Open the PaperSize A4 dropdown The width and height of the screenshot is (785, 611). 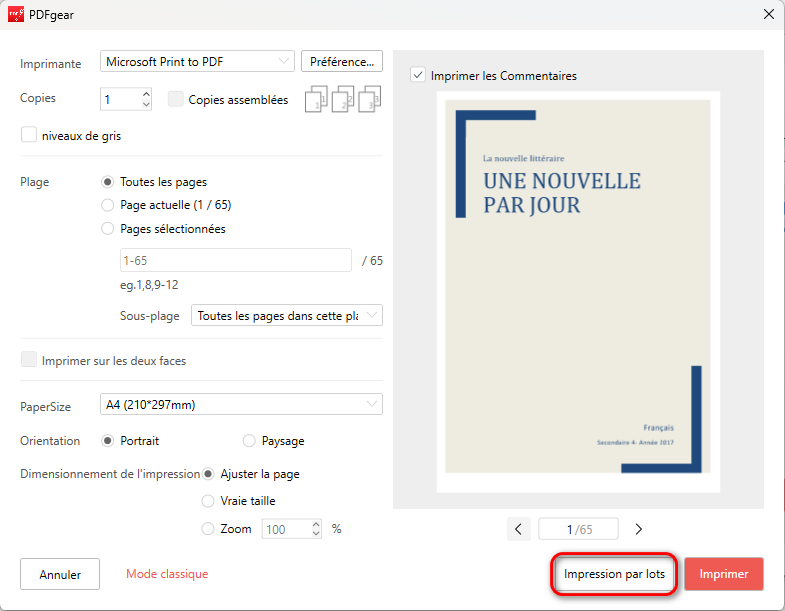click(241, 404)
